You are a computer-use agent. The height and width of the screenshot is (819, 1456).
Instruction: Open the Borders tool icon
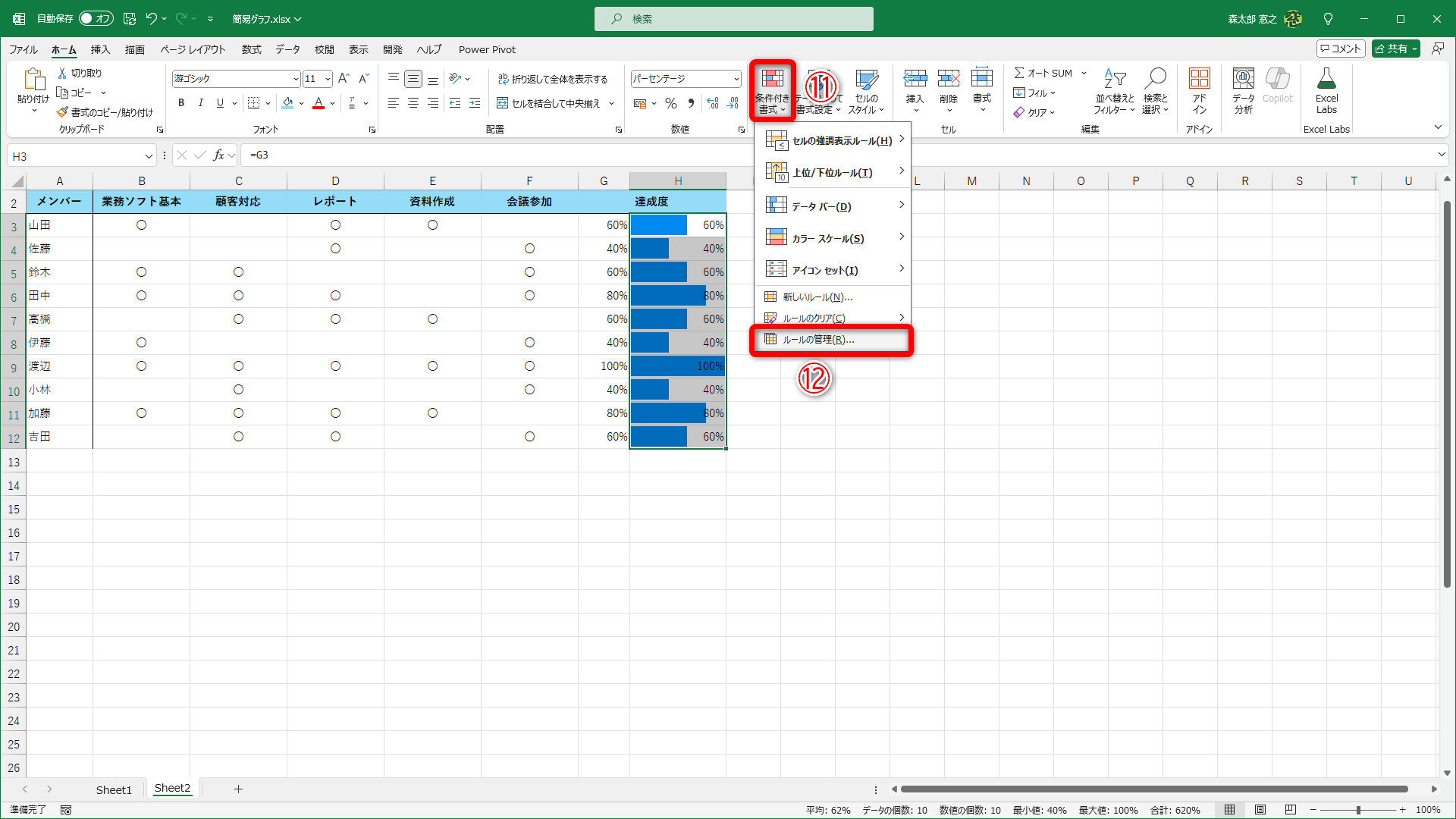[254, 103]
